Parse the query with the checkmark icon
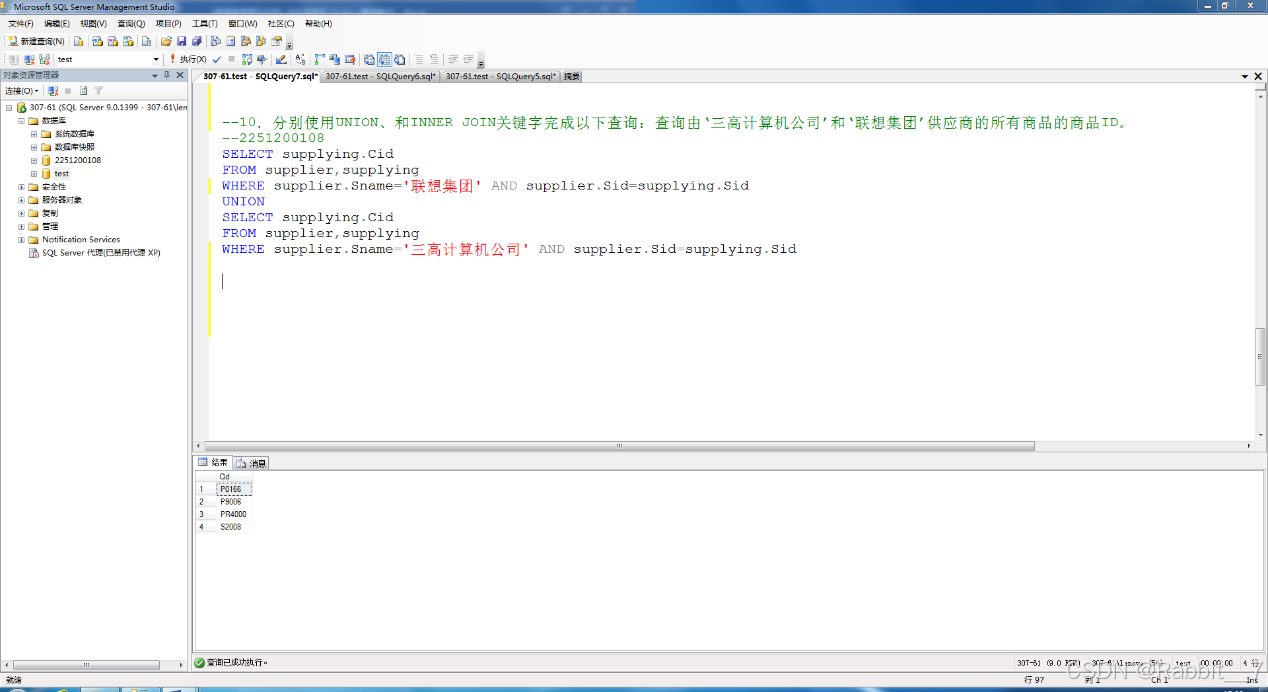1268x692 pixels. tap(216, 59)
